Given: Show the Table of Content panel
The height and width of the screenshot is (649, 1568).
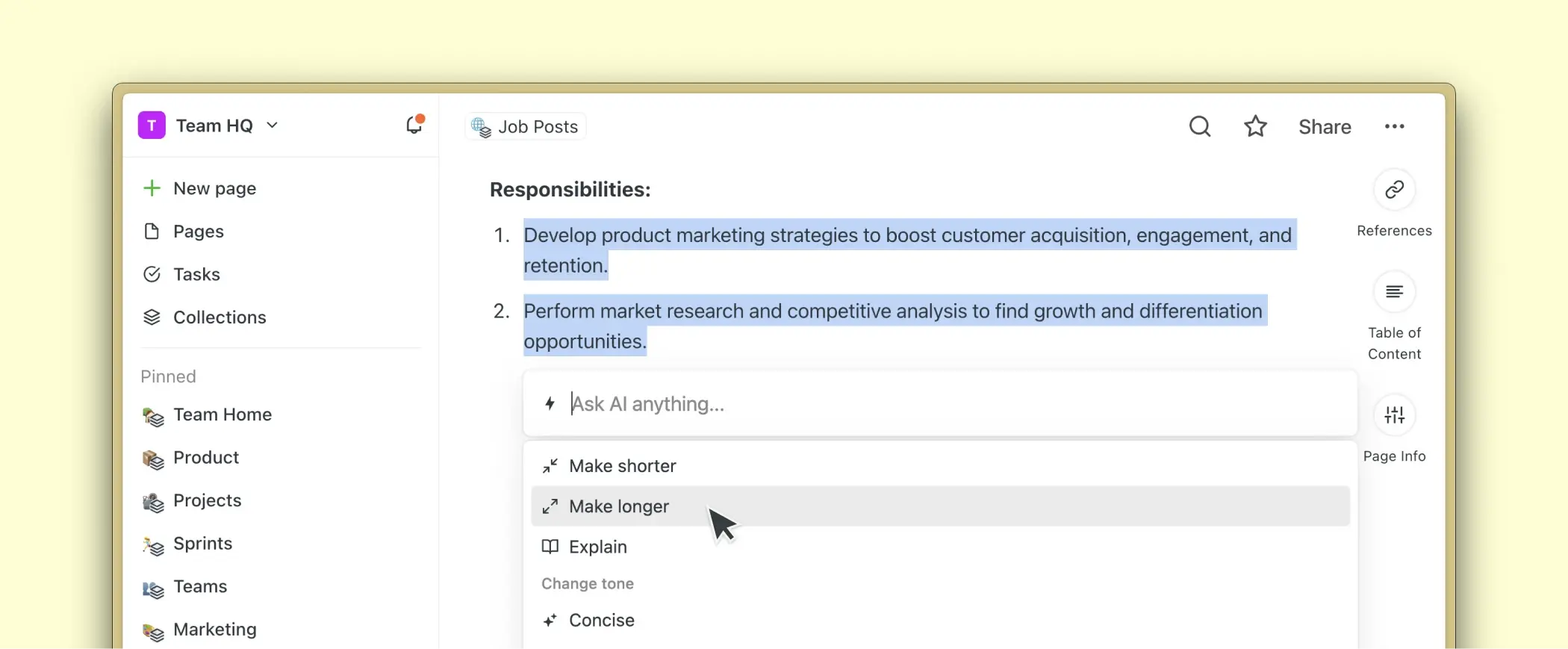Looking at the screenshot, I should (x=1394, y=292).
